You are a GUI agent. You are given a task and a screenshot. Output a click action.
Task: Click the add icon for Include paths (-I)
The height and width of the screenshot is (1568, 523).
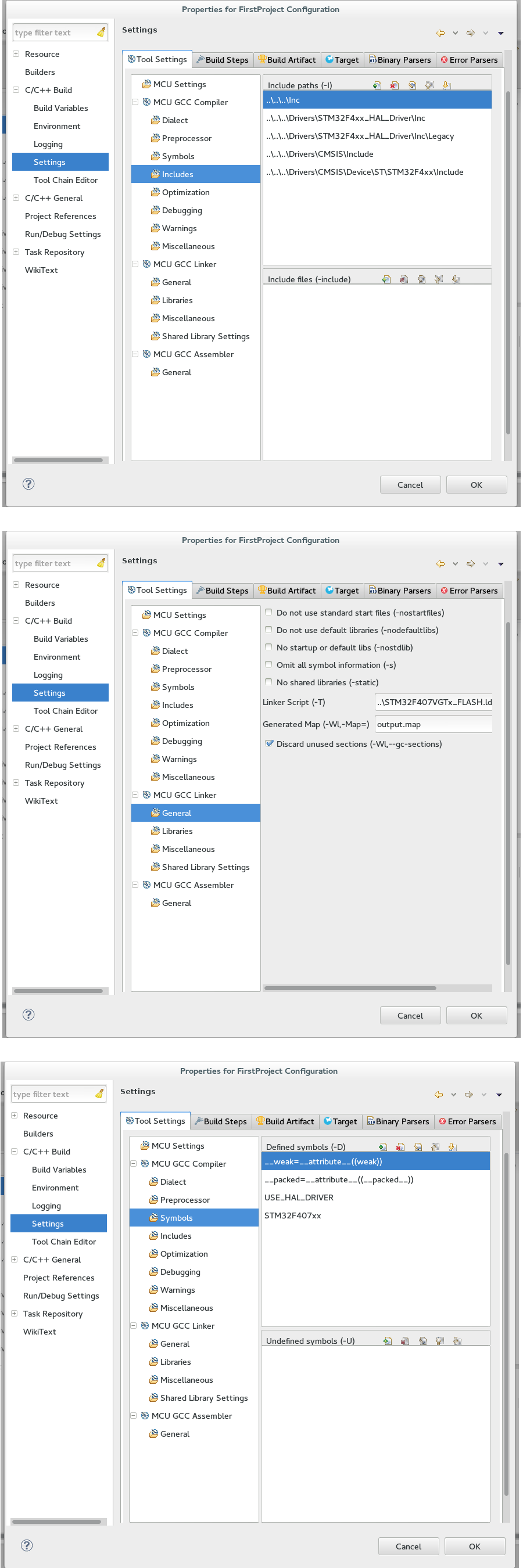377,85
